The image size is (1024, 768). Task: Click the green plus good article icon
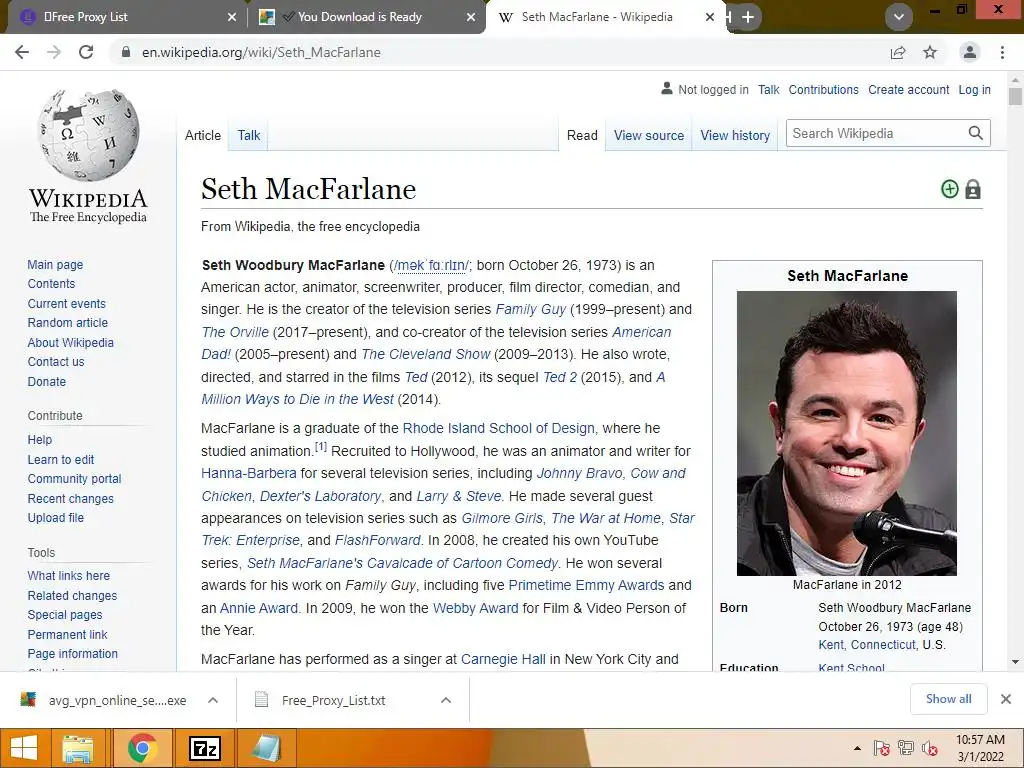coord(950,189)
